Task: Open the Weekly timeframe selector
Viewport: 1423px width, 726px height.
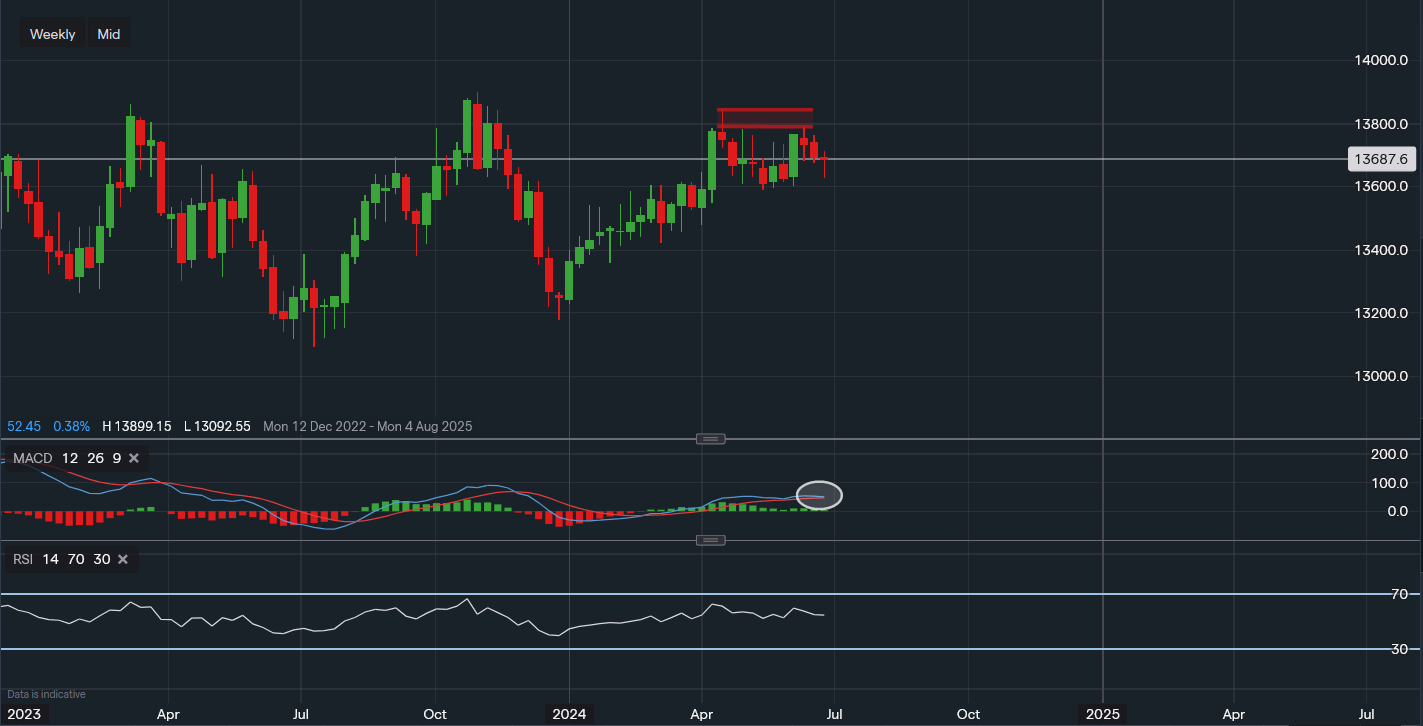Action: tap(52, 33)
